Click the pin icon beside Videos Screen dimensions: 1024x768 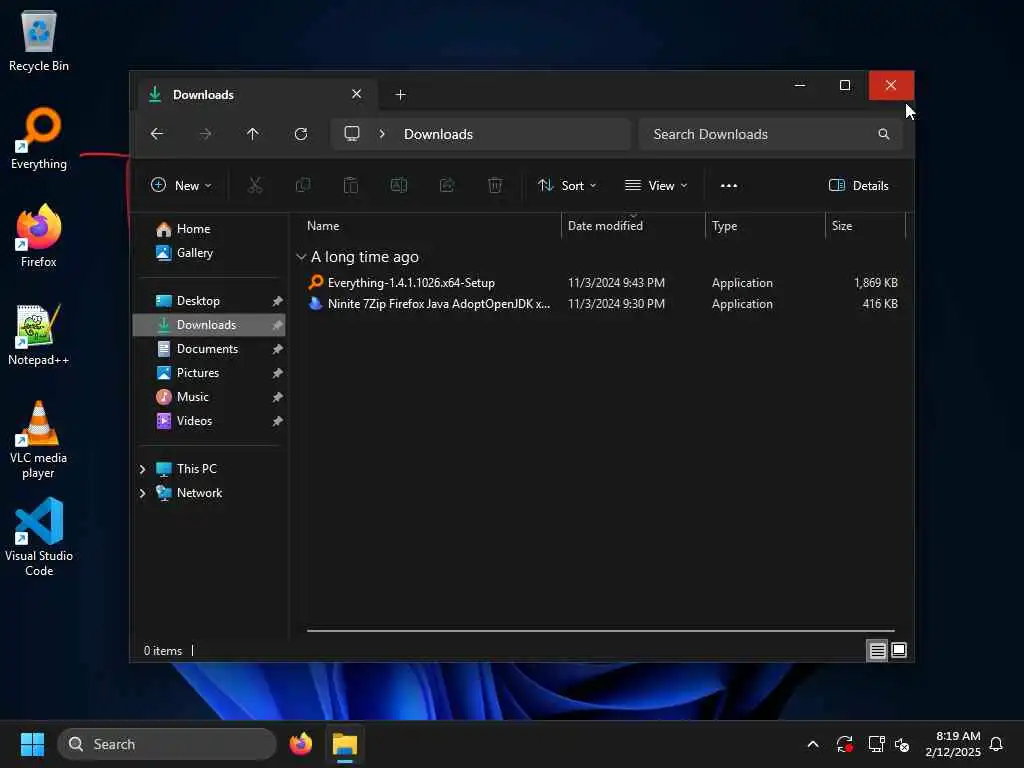point(278,421)
